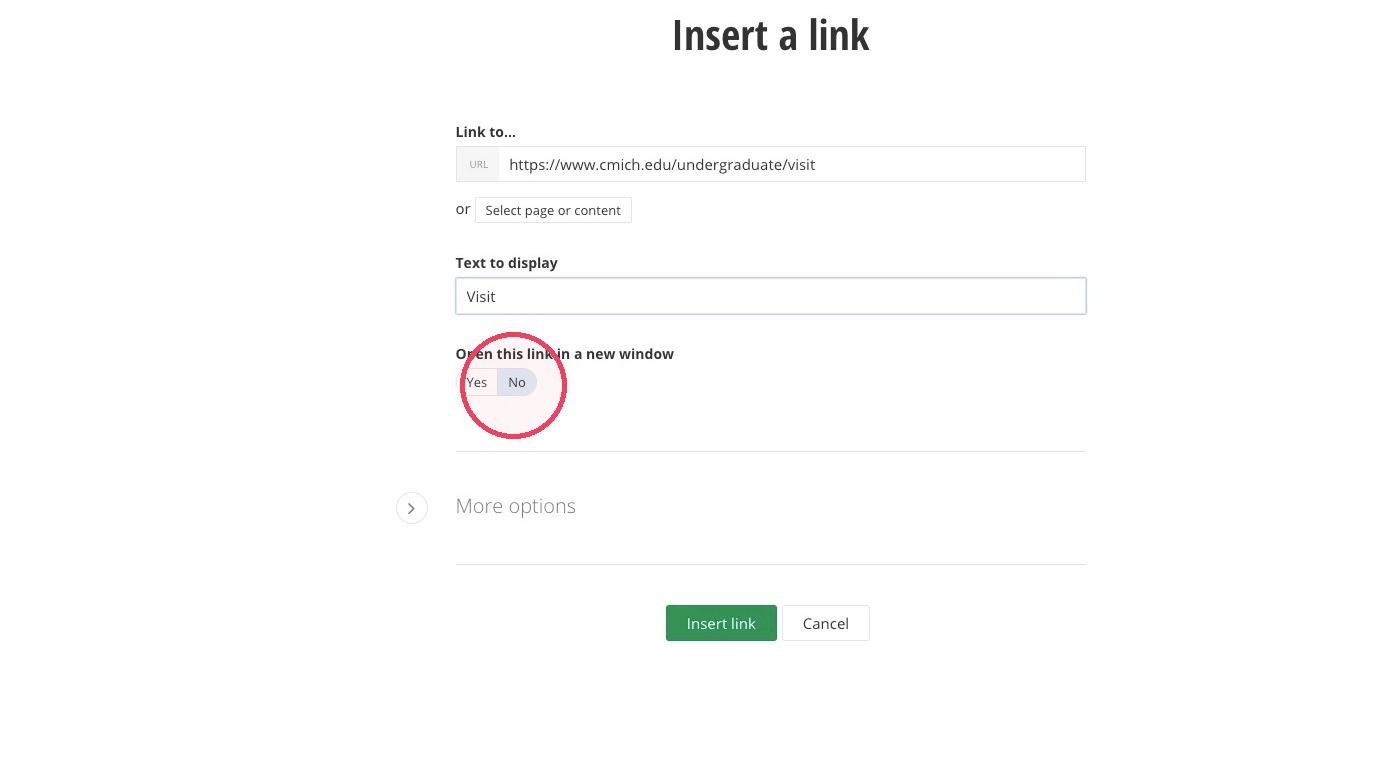
Task: Click the 'Insert a link' heading
Action: (771, 35)
